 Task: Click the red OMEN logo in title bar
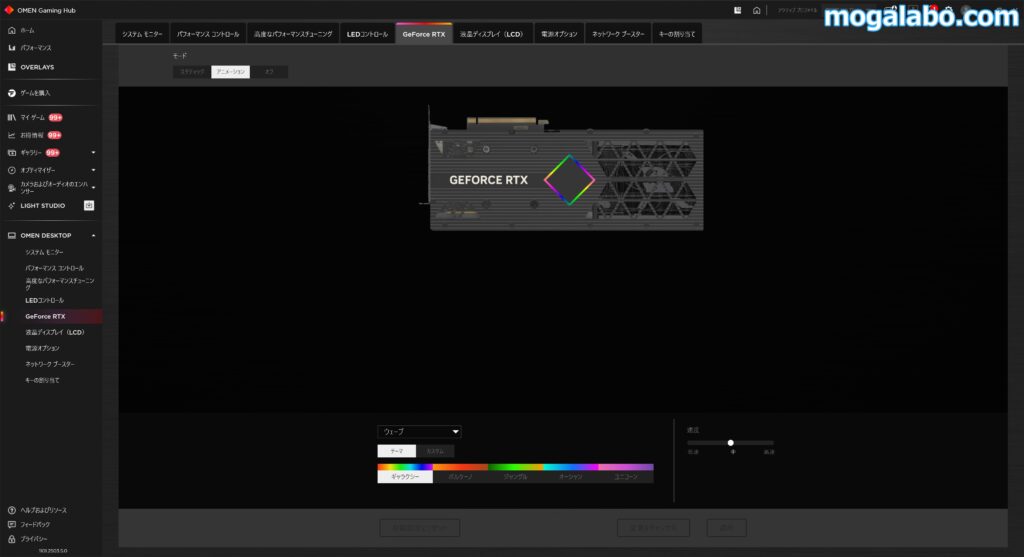click(8, 10)
